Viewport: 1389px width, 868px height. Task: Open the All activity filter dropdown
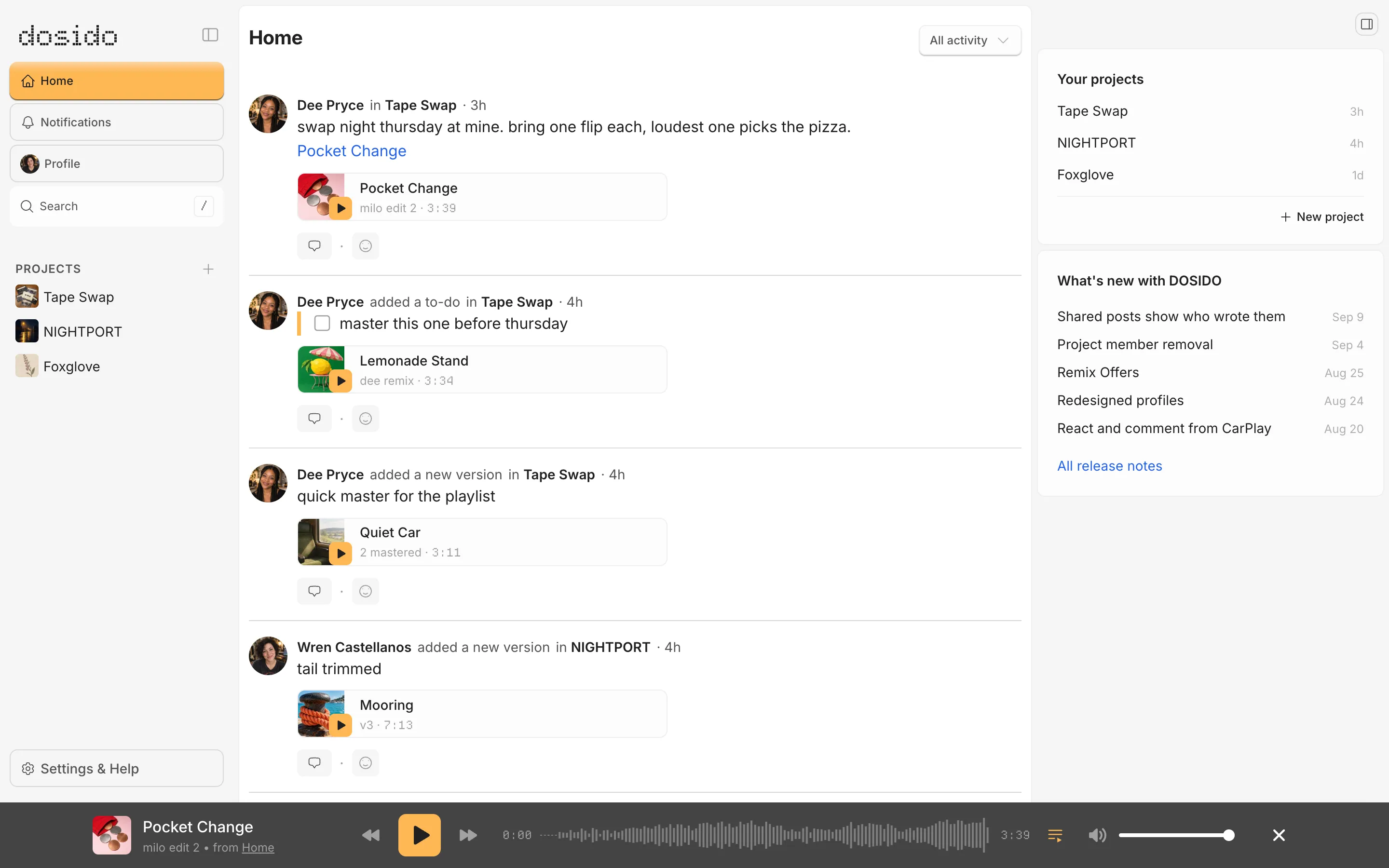pyautogui.click(x=970, y=40)
